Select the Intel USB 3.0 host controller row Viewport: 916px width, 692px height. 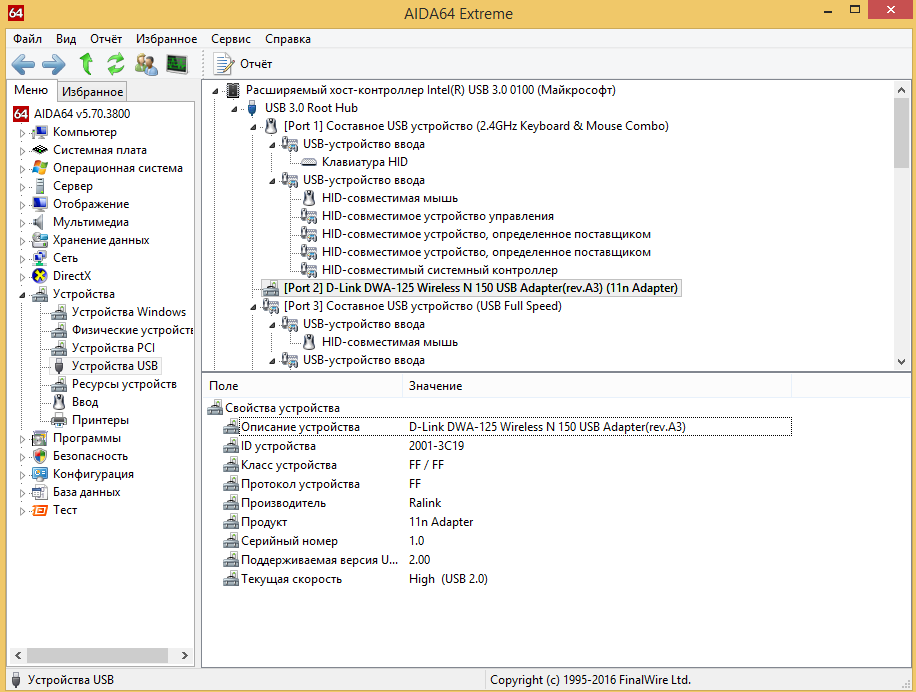click(431, 90)
